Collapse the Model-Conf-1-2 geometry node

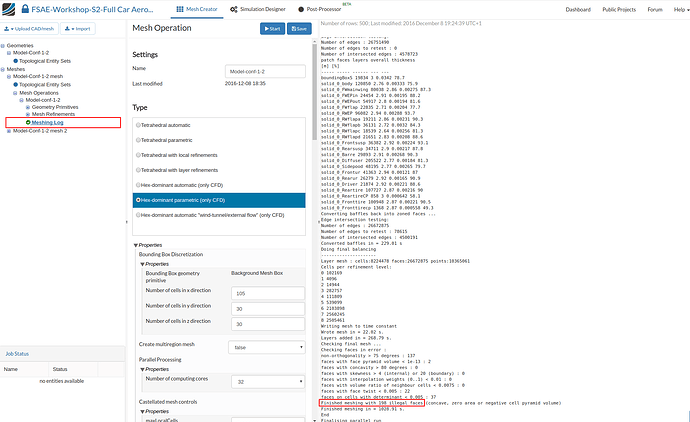click(9, 53)
